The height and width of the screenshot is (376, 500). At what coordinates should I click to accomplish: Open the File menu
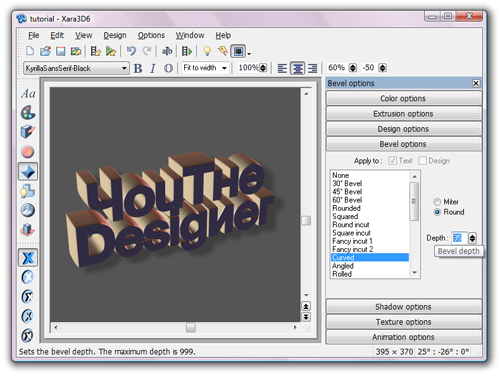[33, 35]
